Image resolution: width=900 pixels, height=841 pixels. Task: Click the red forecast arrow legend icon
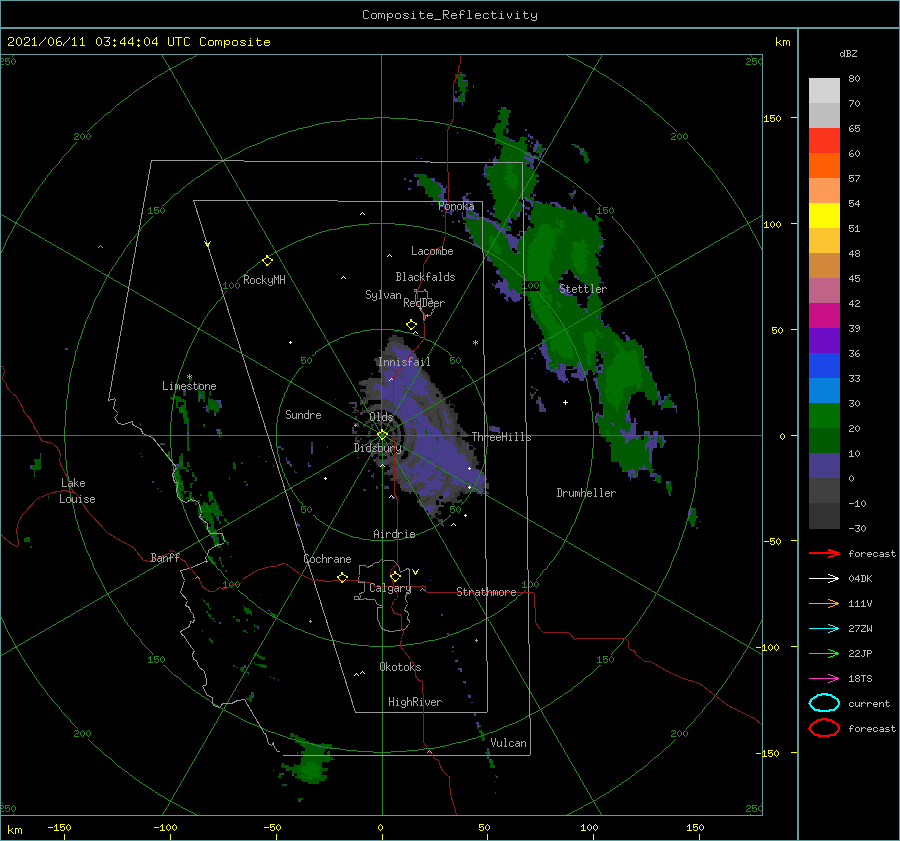(824, 553)
